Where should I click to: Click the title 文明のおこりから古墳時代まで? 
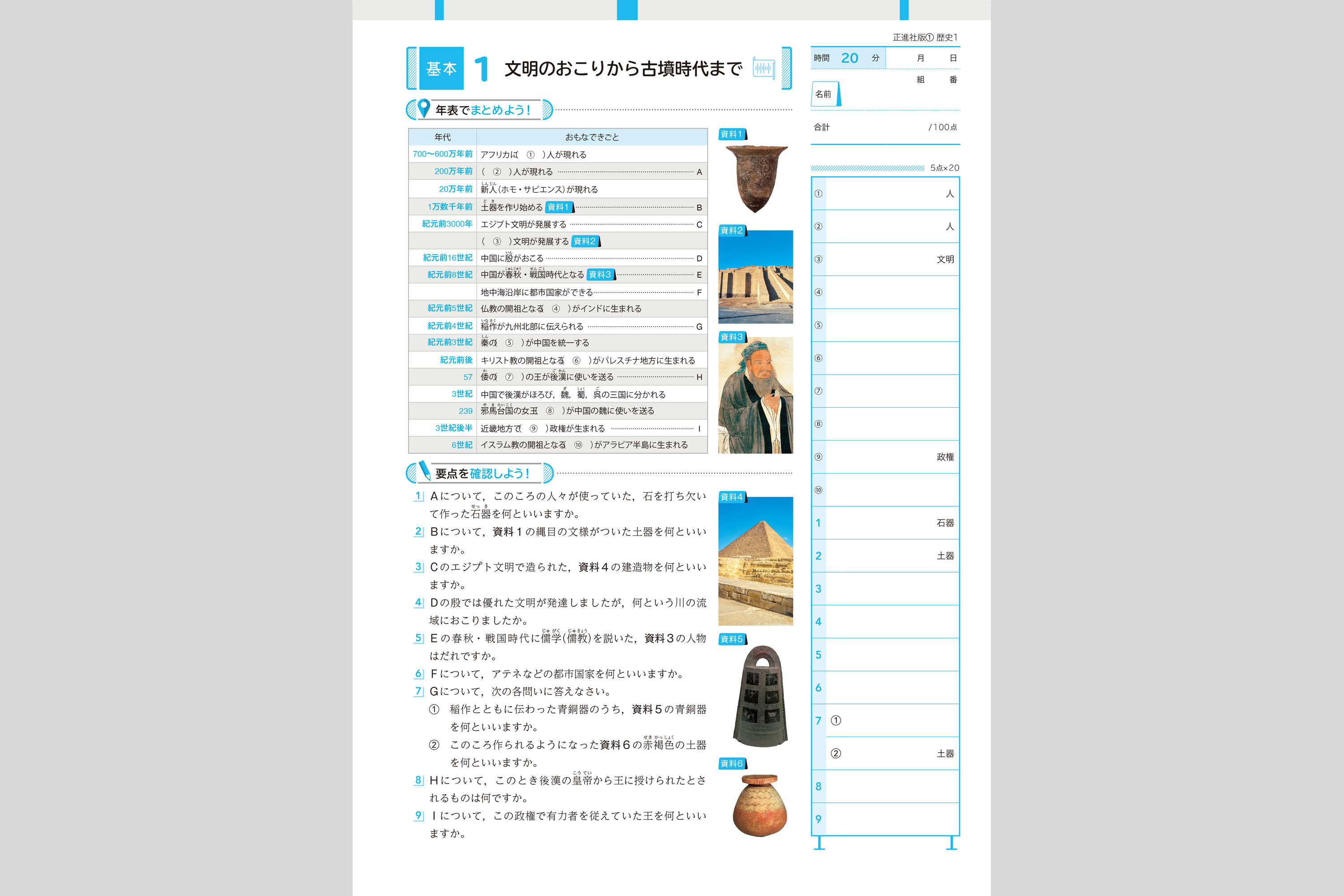[x=624, y=69]
